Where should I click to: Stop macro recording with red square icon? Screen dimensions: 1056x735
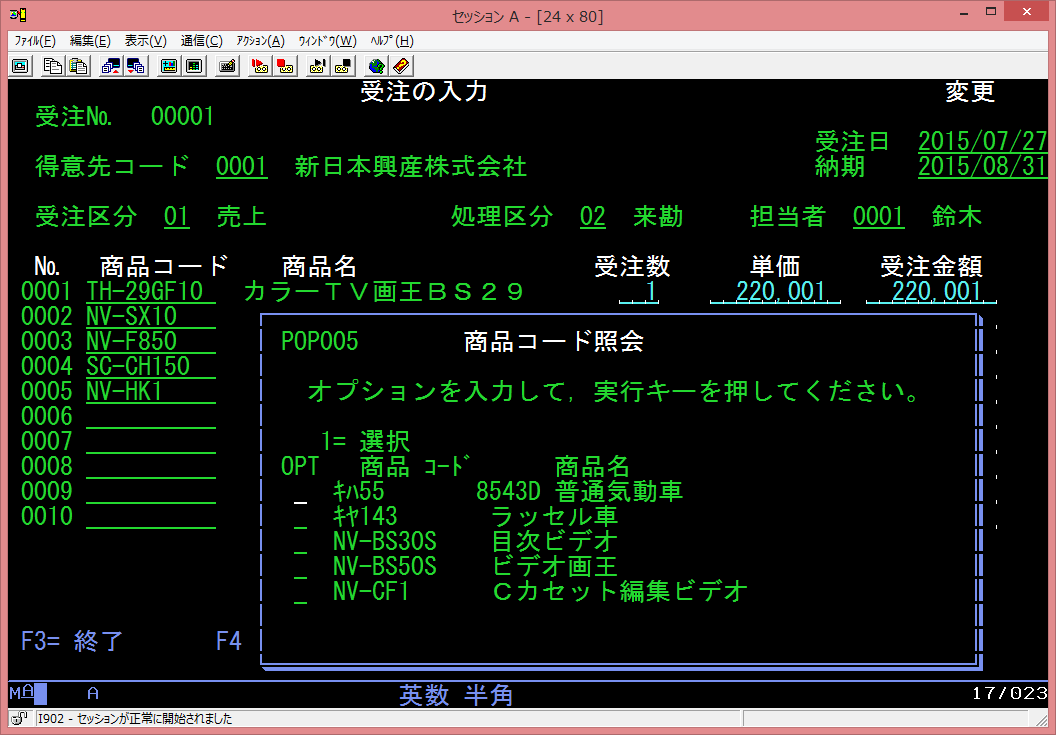click(x=285, y=66)
